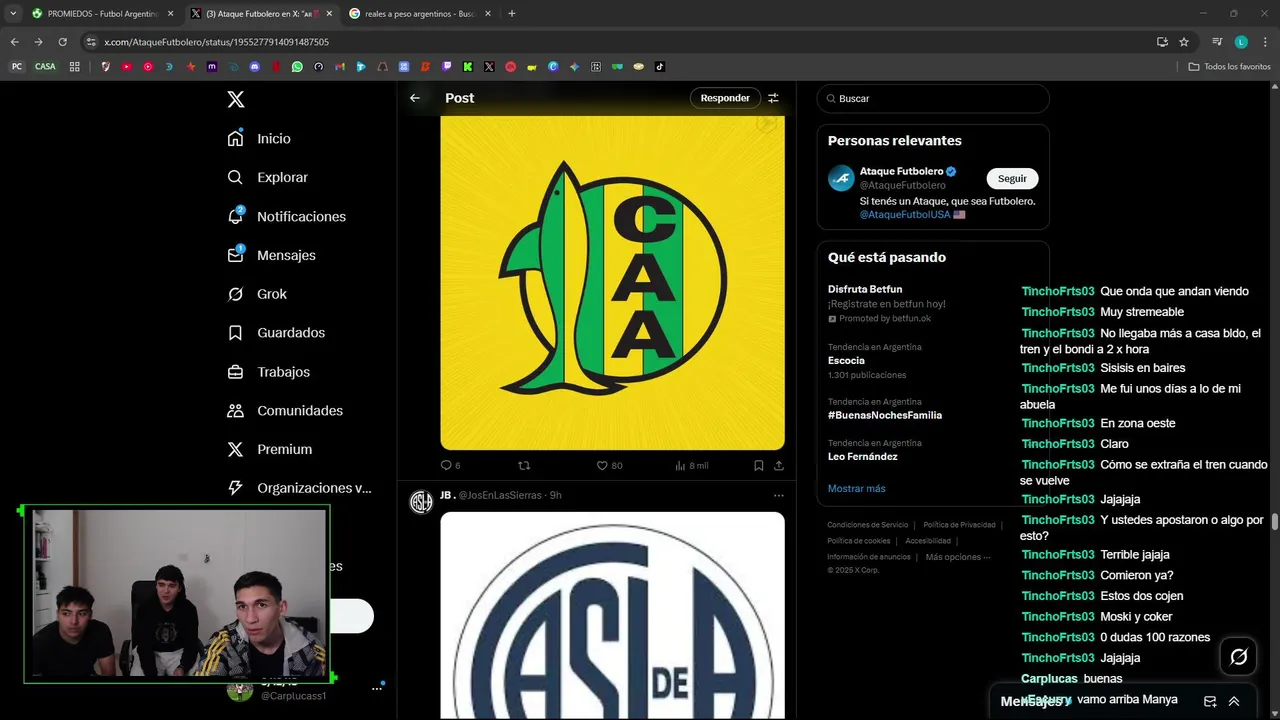Switch to reales a peso argentinos tab
The image size is (1280, 720).
click(x=420, y=14)
